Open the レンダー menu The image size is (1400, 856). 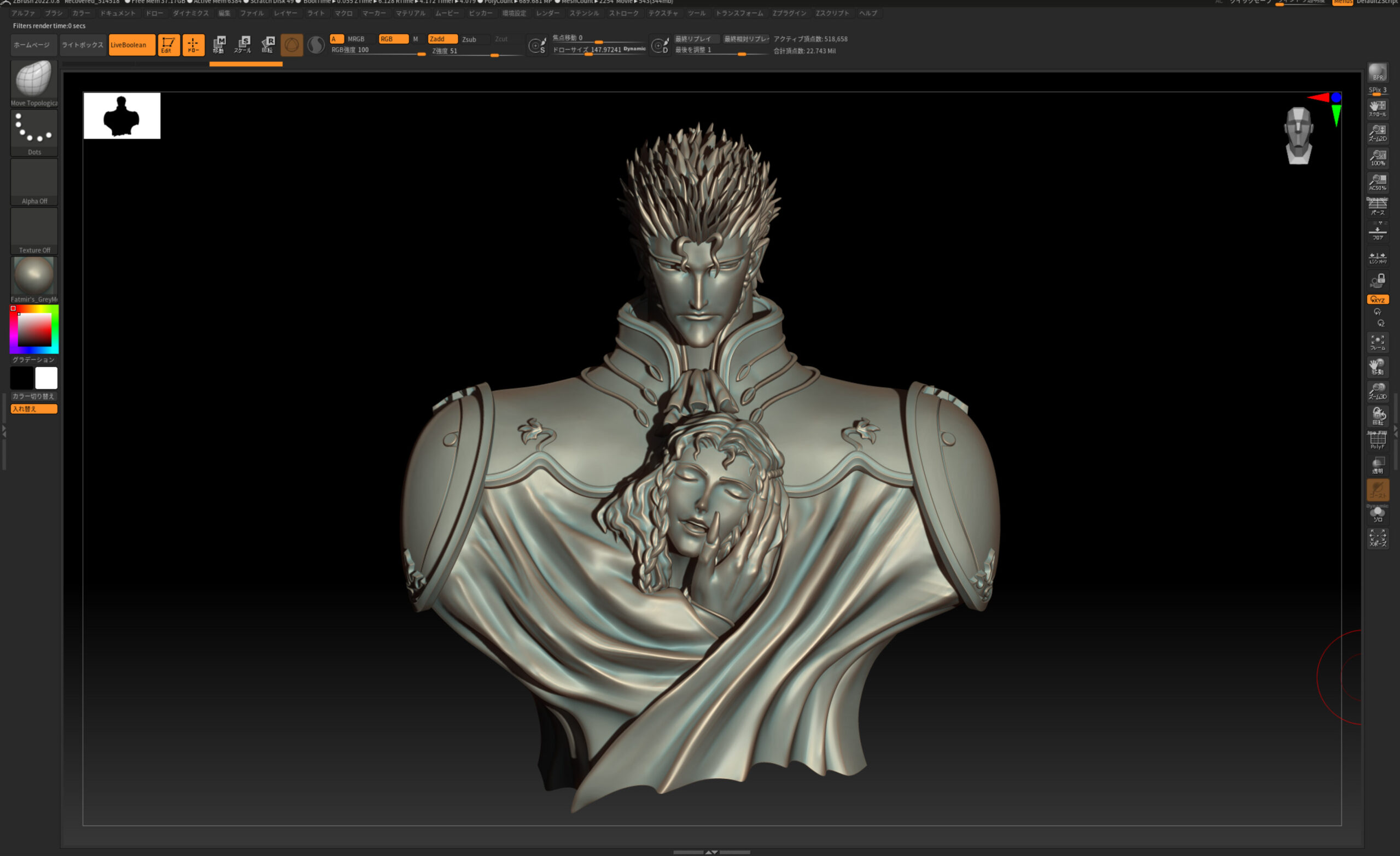point(547,13)
